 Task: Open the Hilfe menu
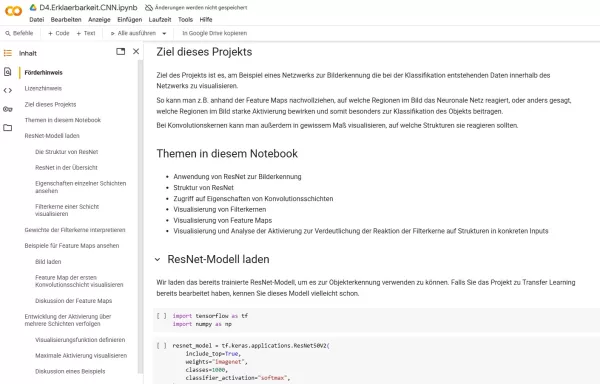pyautogui.click(x=205, y=20)
